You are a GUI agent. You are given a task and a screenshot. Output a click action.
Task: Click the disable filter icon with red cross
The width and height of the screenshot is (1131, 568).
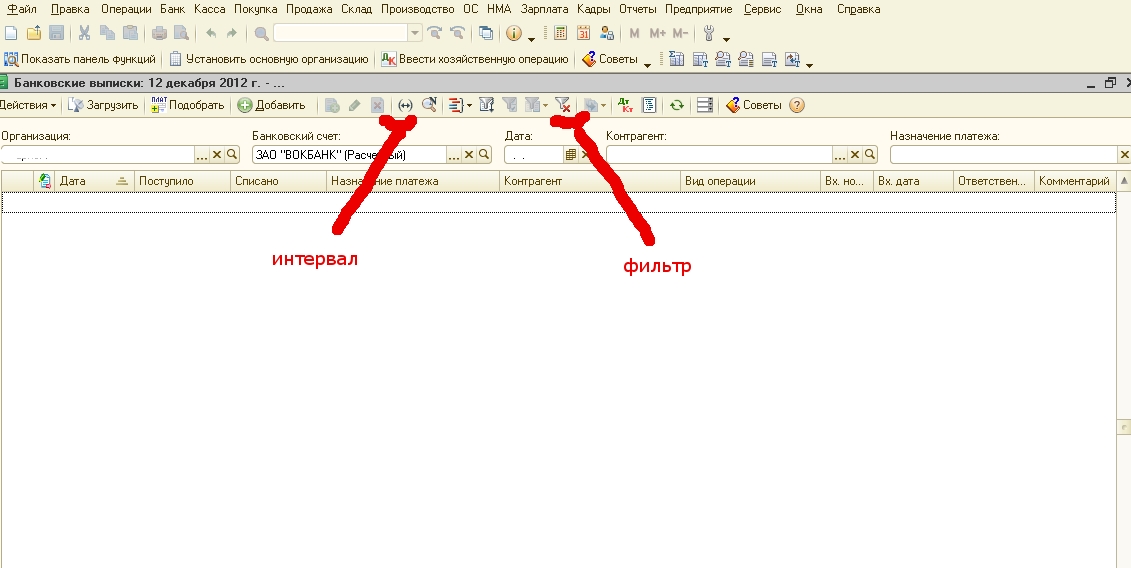[x=563, y=105]
